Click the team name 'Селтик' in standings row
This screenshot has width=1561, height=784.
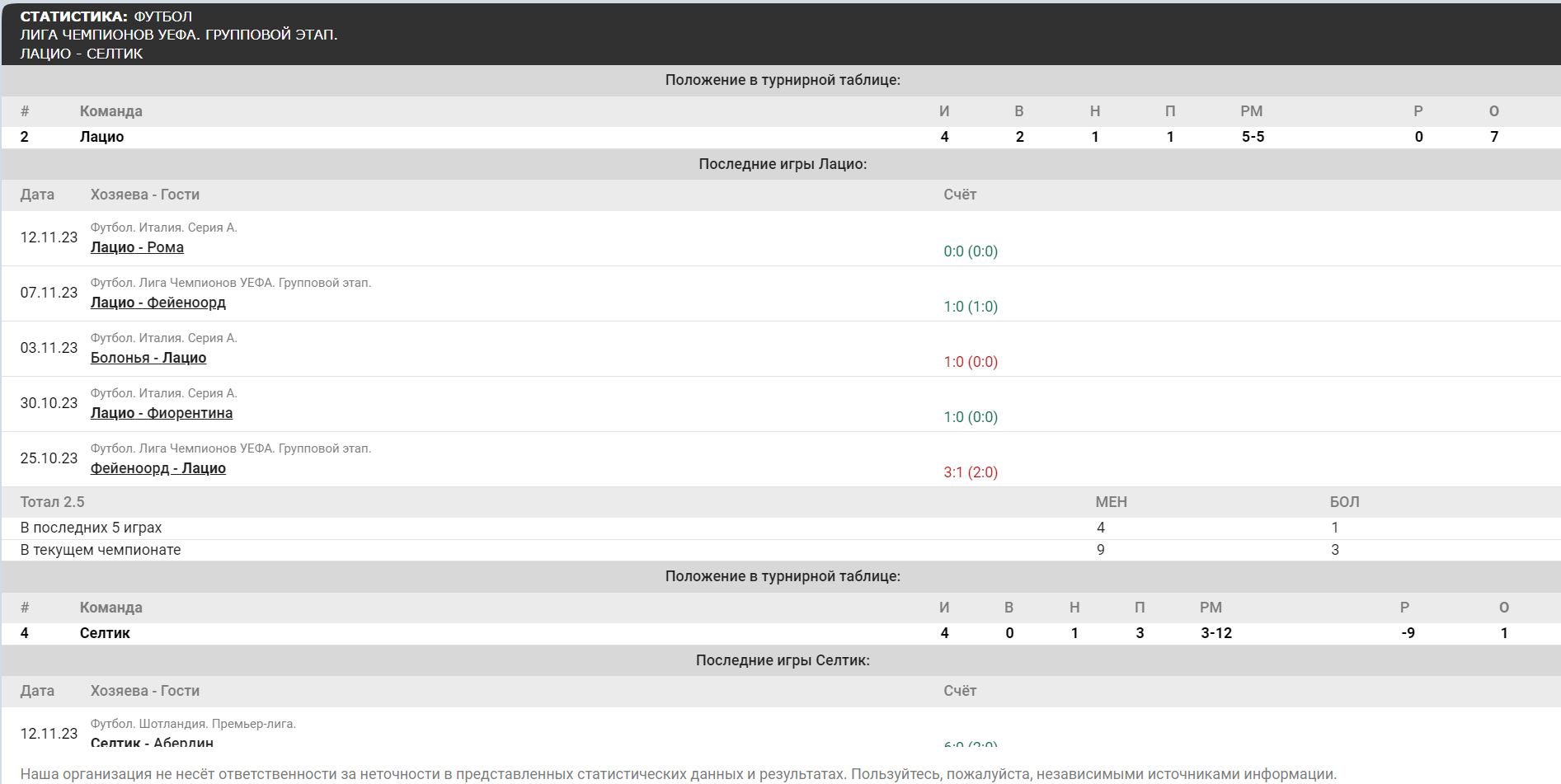coord(105,633)
